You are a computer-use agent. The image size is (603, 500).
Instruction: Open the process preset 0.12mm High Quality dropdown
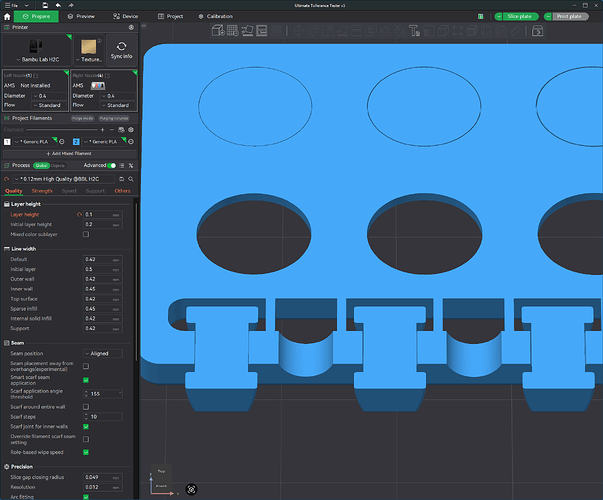tap(64, 179)
